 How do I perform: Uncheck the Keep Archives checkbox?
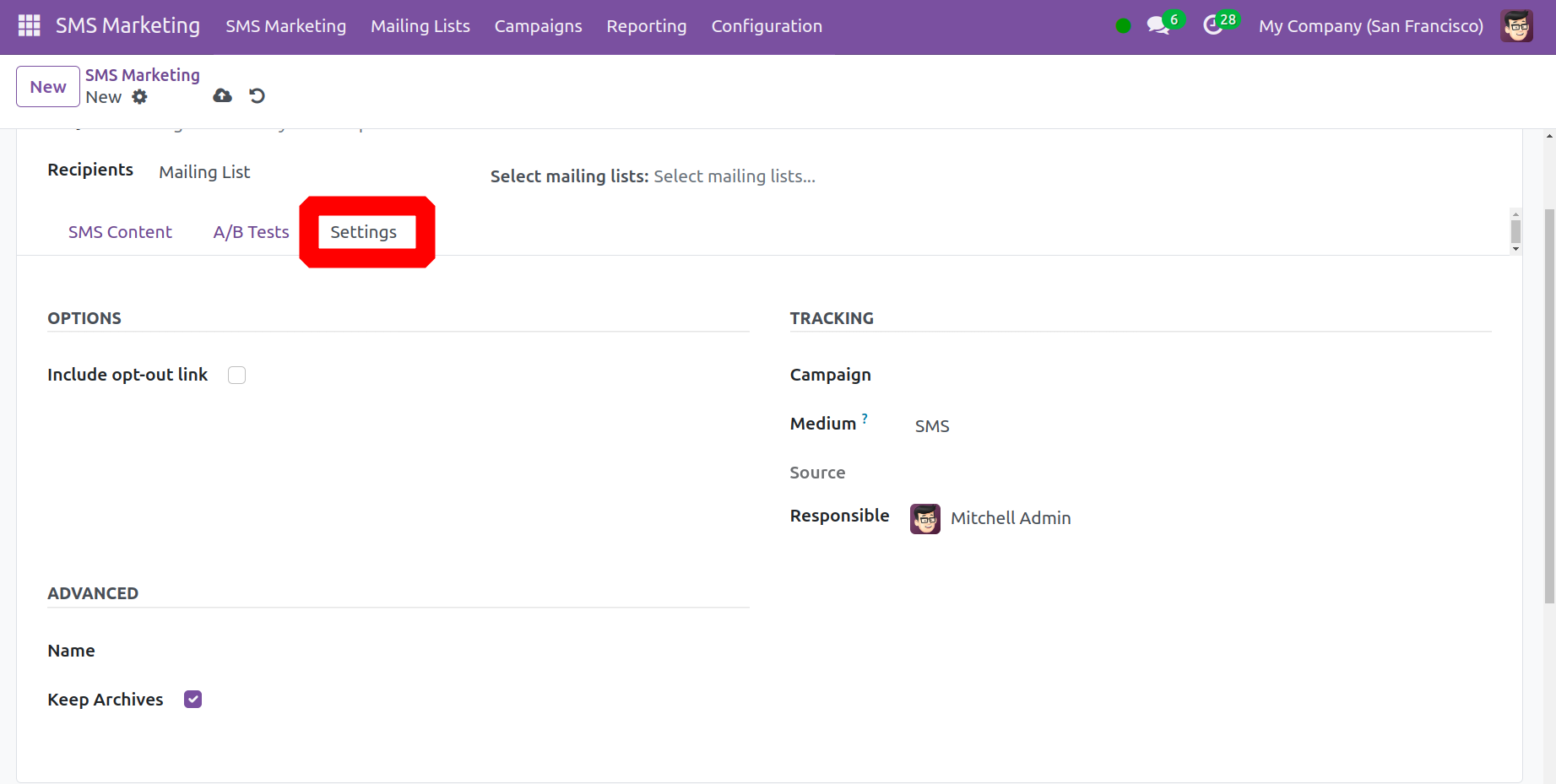point(193,700)
